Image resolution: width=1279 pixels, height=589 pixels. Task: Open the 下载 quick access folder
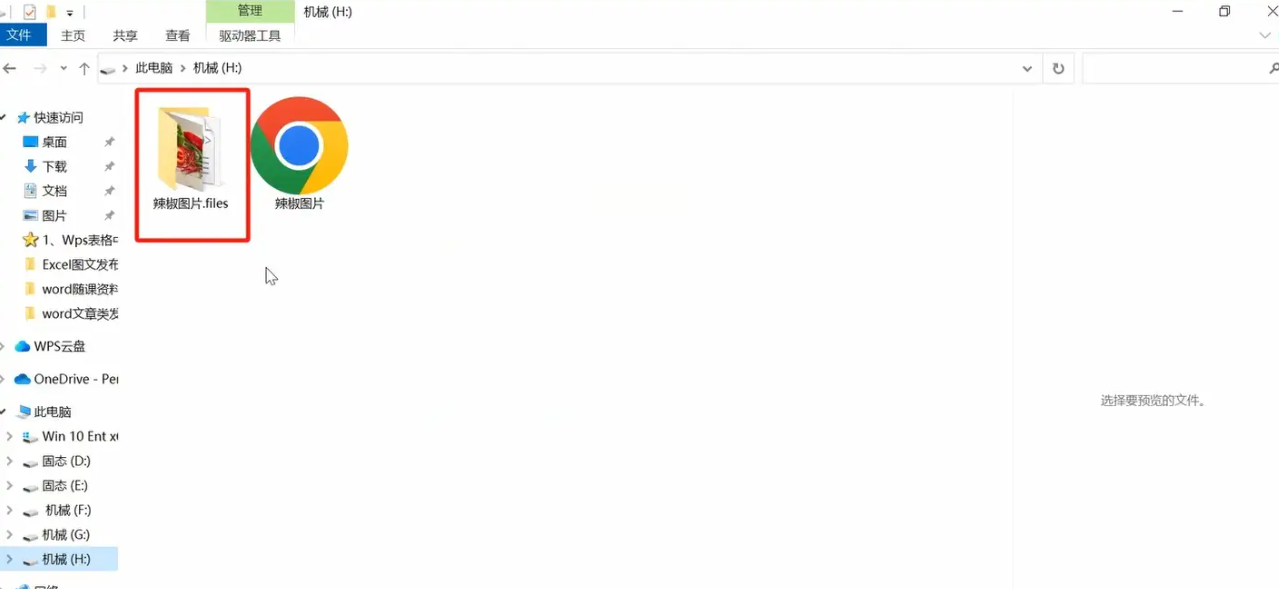pyautogui.click(x=54, y=166)
